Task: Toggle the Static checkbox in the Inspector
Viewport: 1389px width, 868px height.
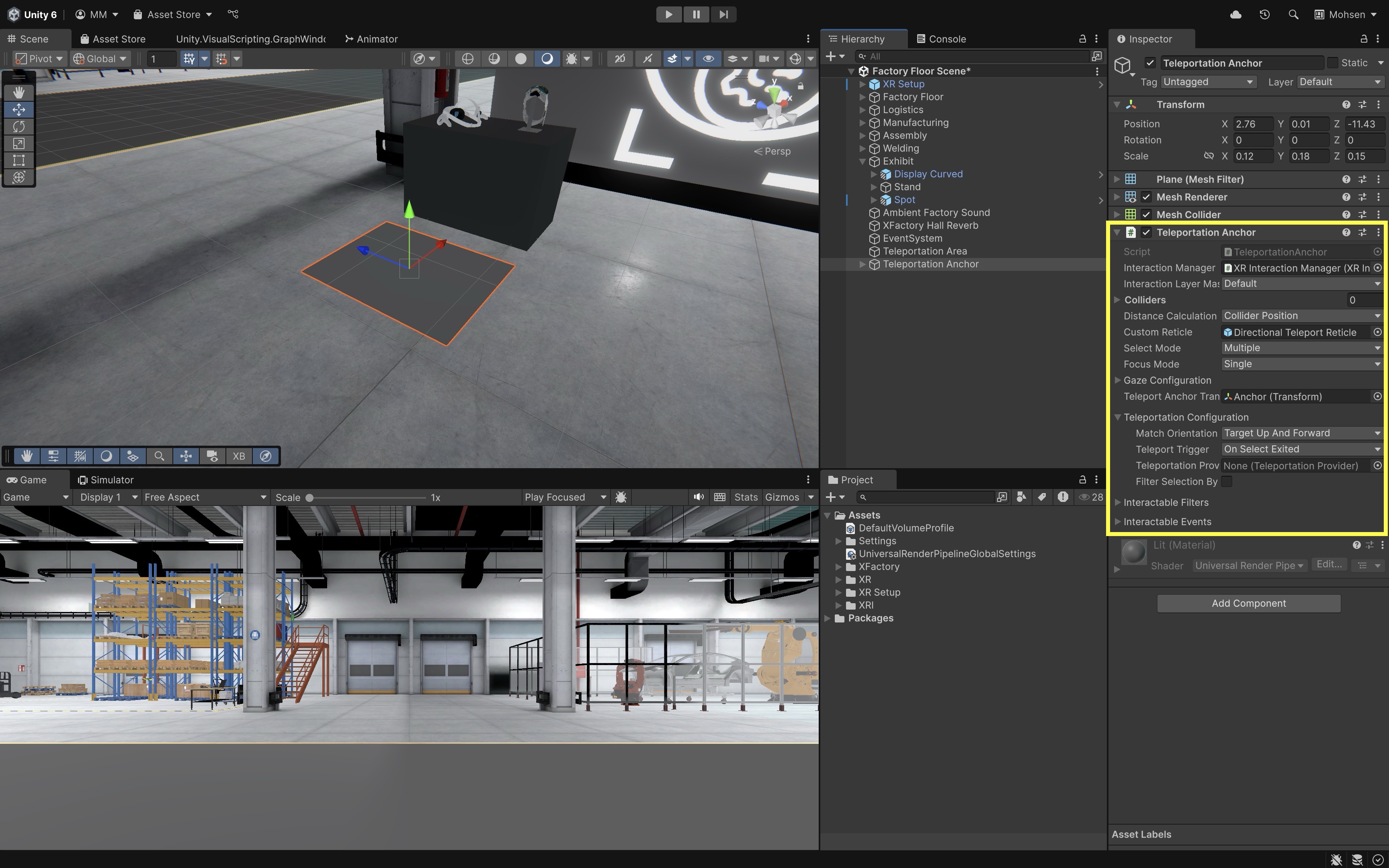Action: point(1333,63)
